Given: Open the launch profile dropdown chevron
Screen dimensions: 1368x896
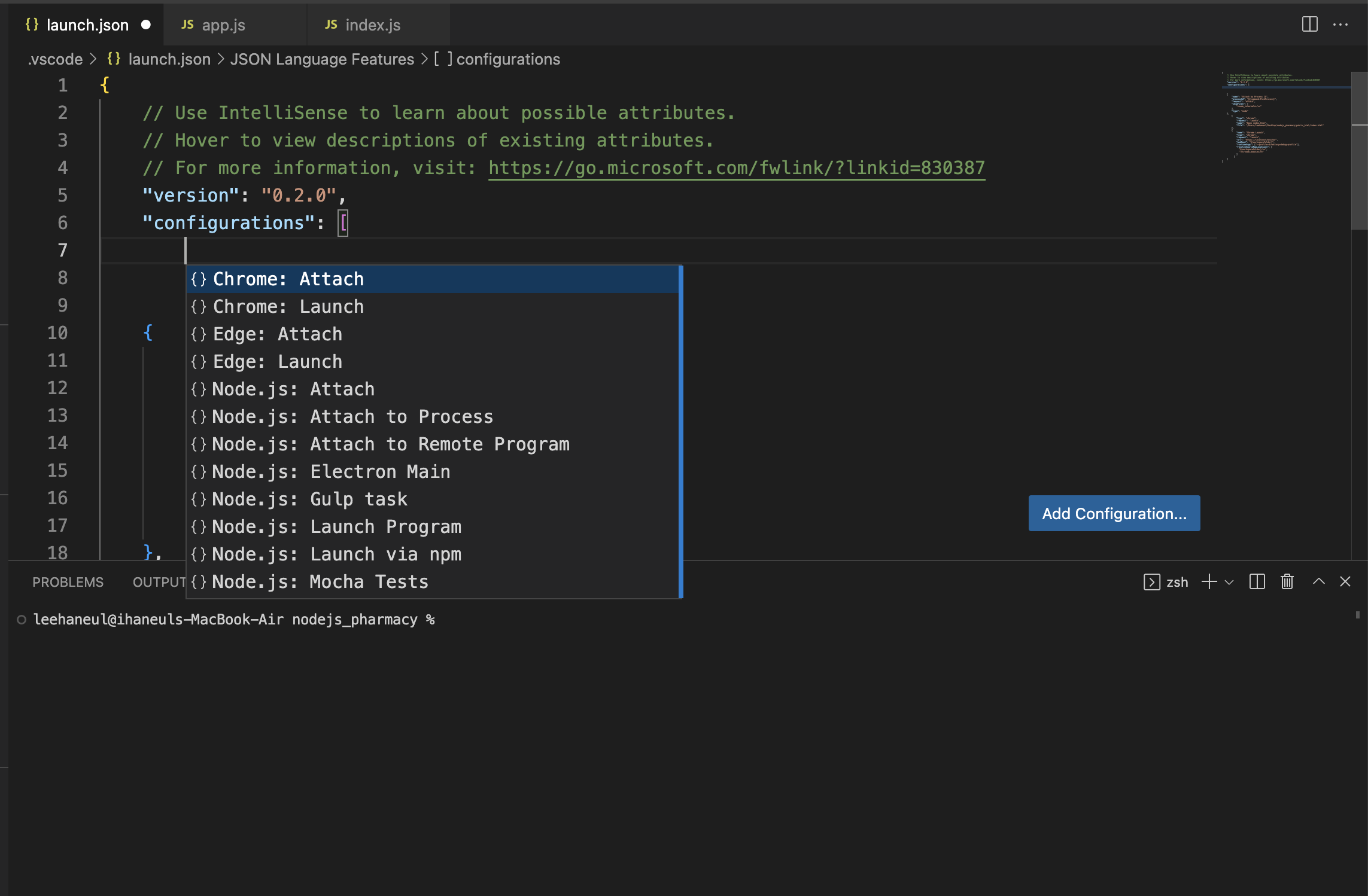Looking at the screenshot, I should point(1229,582).
